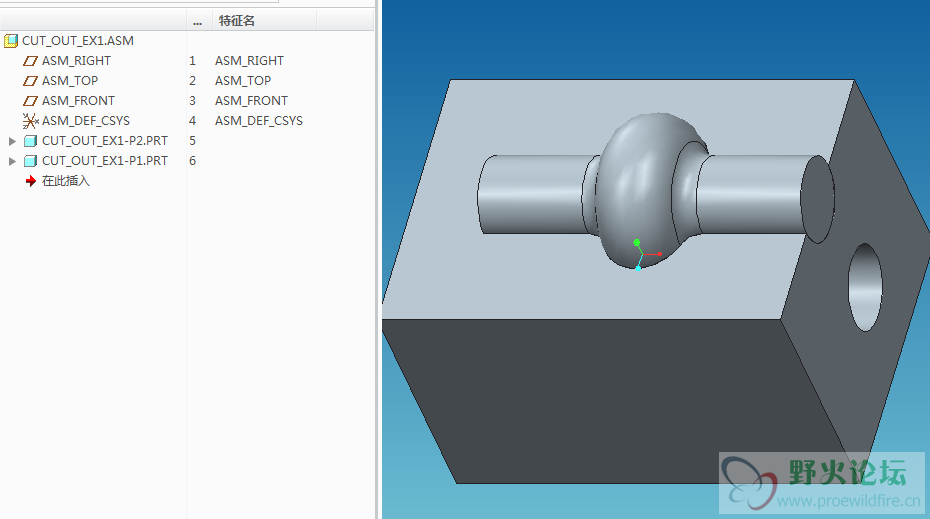Click the CUT_OUT_EX1-P1.PRT part icon
This screenshot has height=519, width=930.
[30, 161]
